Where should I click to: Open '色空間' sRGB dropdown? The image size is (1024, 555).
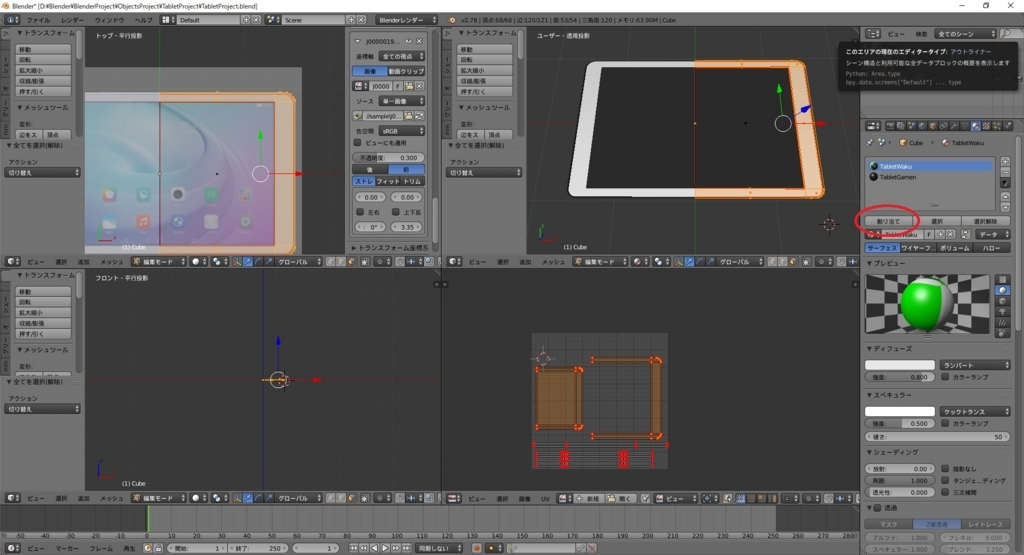tap(402, 131)
